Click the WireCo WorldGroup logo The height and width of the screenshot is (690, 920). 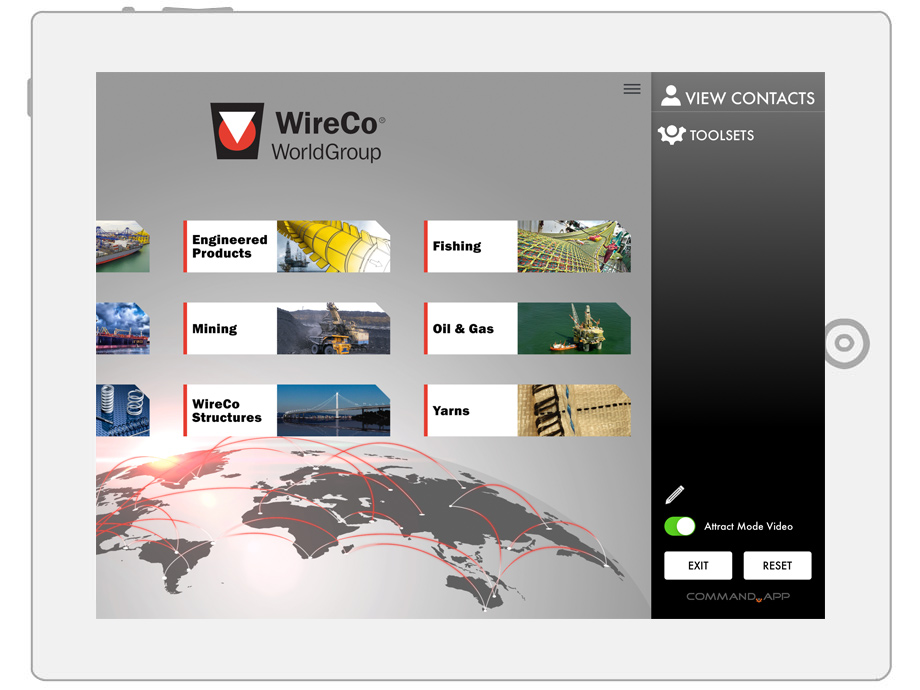298,132
